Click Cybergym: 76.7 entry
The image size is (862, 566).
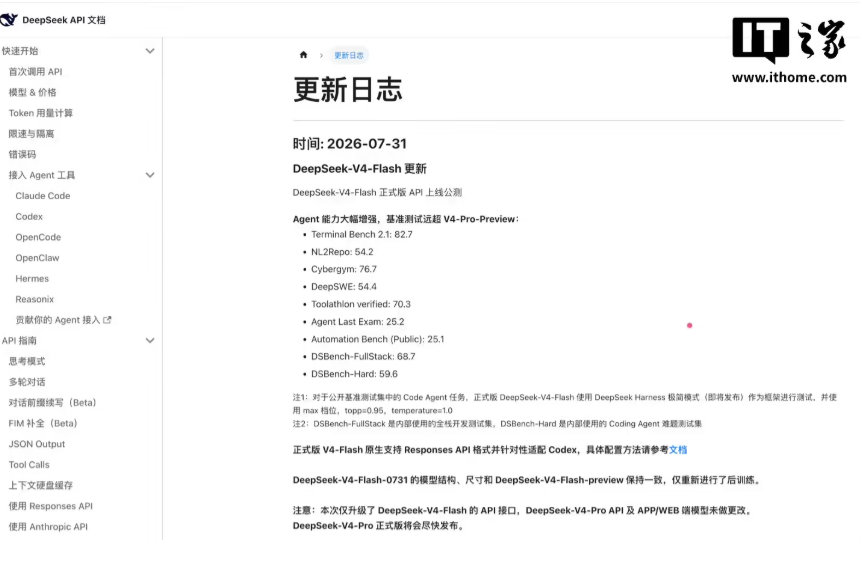(x=344, y=269)
